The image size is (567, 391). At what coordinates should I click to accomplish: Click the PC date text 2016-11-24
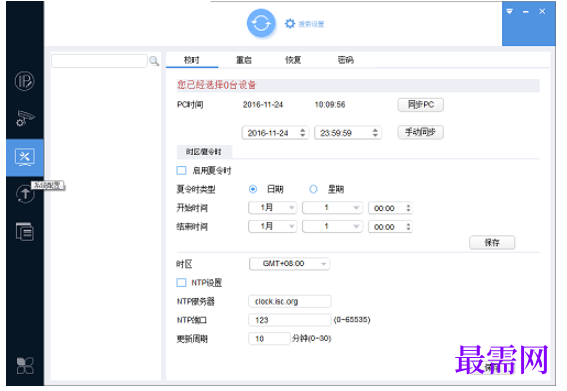[263, 105]
